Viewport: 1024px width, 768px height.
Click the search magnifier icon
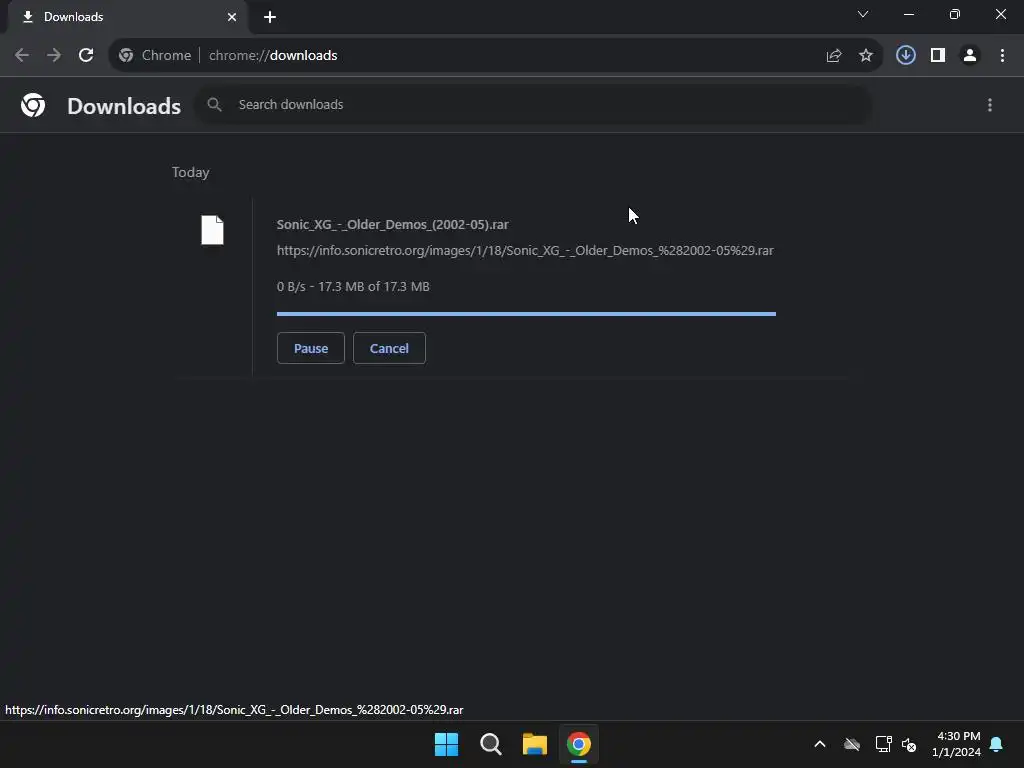tap(214, 104)
